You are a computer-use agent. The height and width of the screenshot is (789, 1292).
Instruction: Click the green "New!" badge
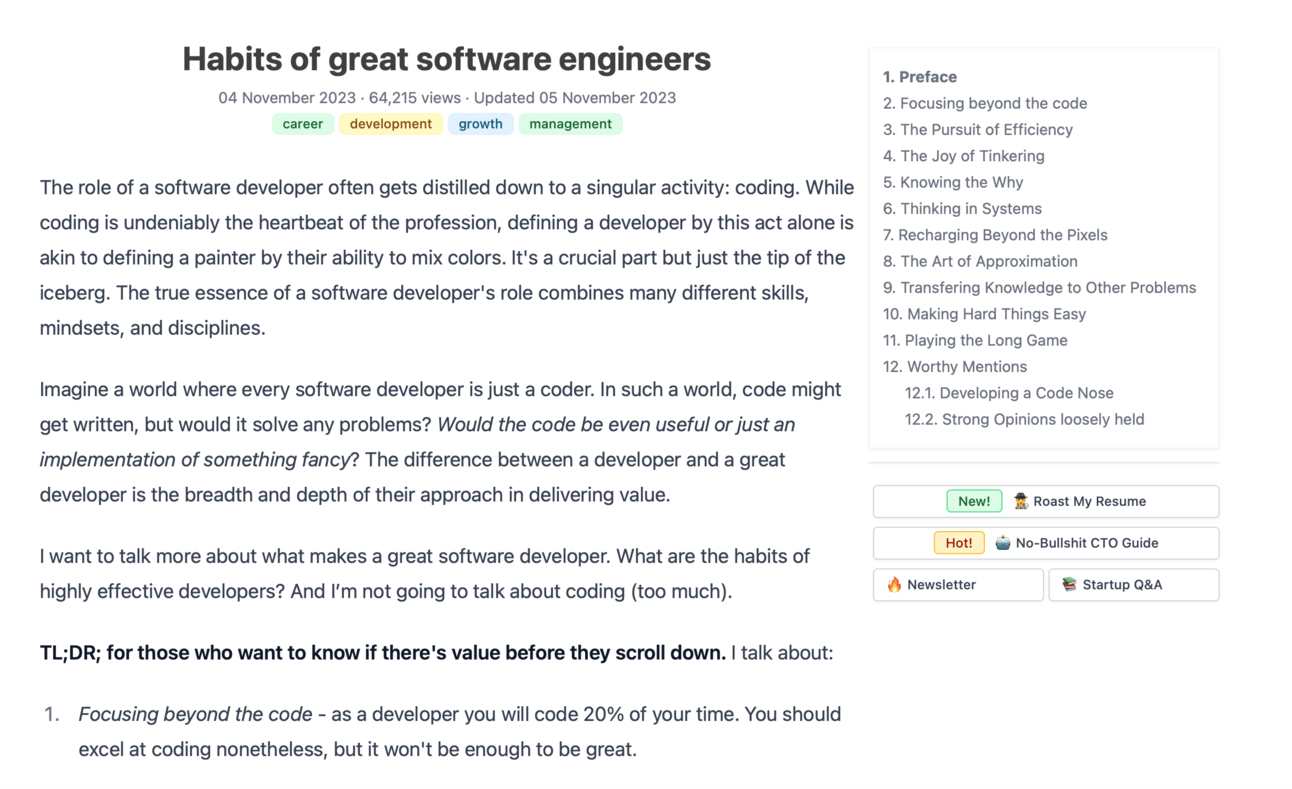(x=974, y=502)
